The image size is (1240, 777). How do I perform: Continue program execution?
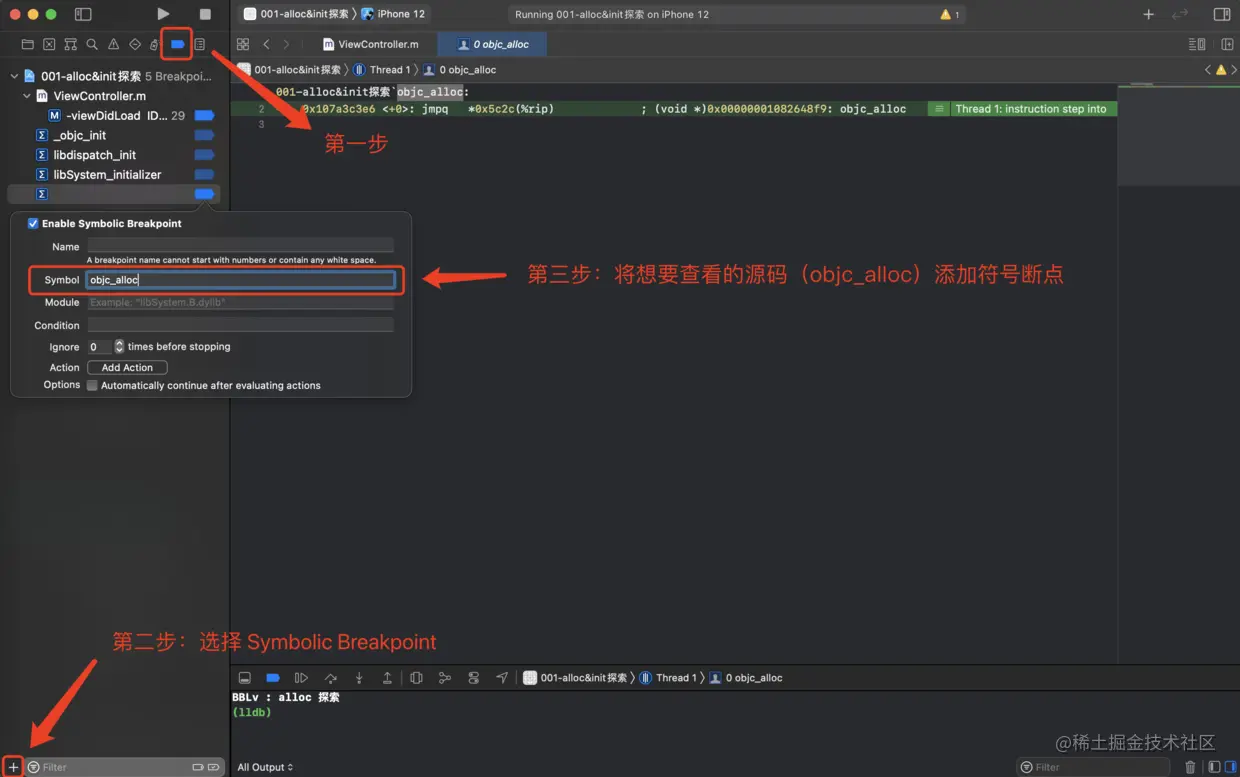(301, 678)
